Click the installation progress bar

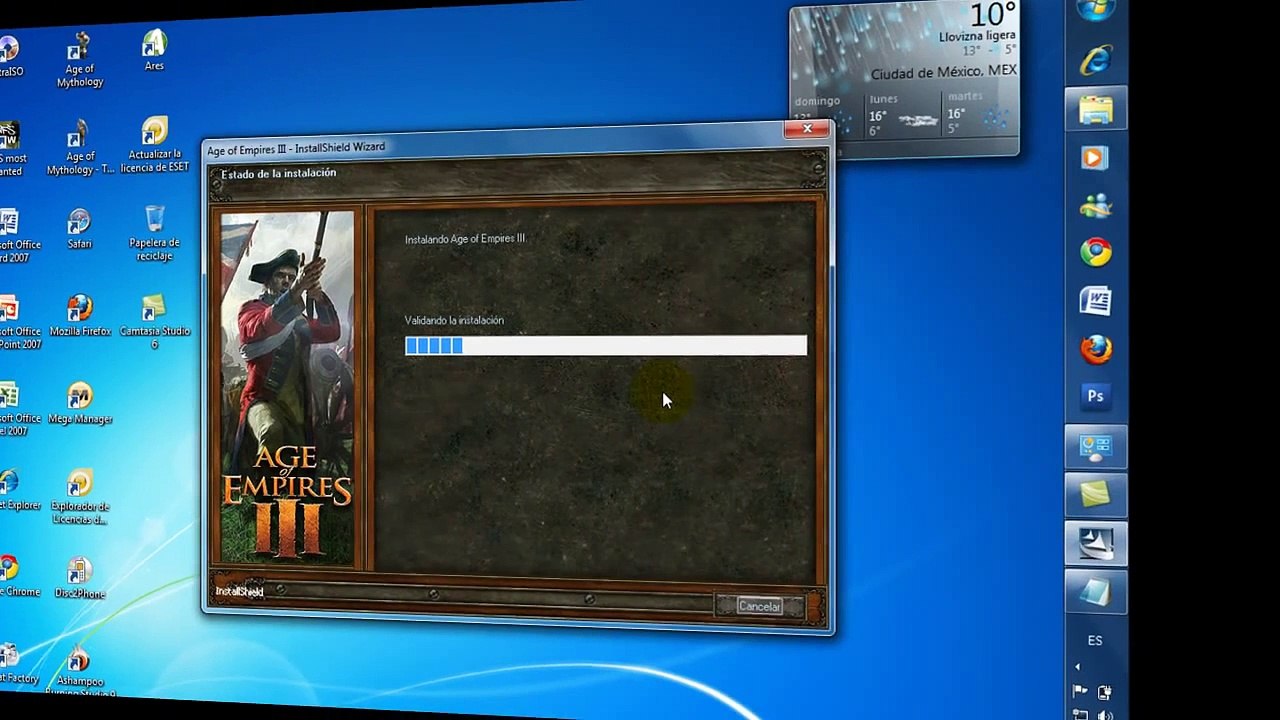pyautogui.click(x=606, y=345)
